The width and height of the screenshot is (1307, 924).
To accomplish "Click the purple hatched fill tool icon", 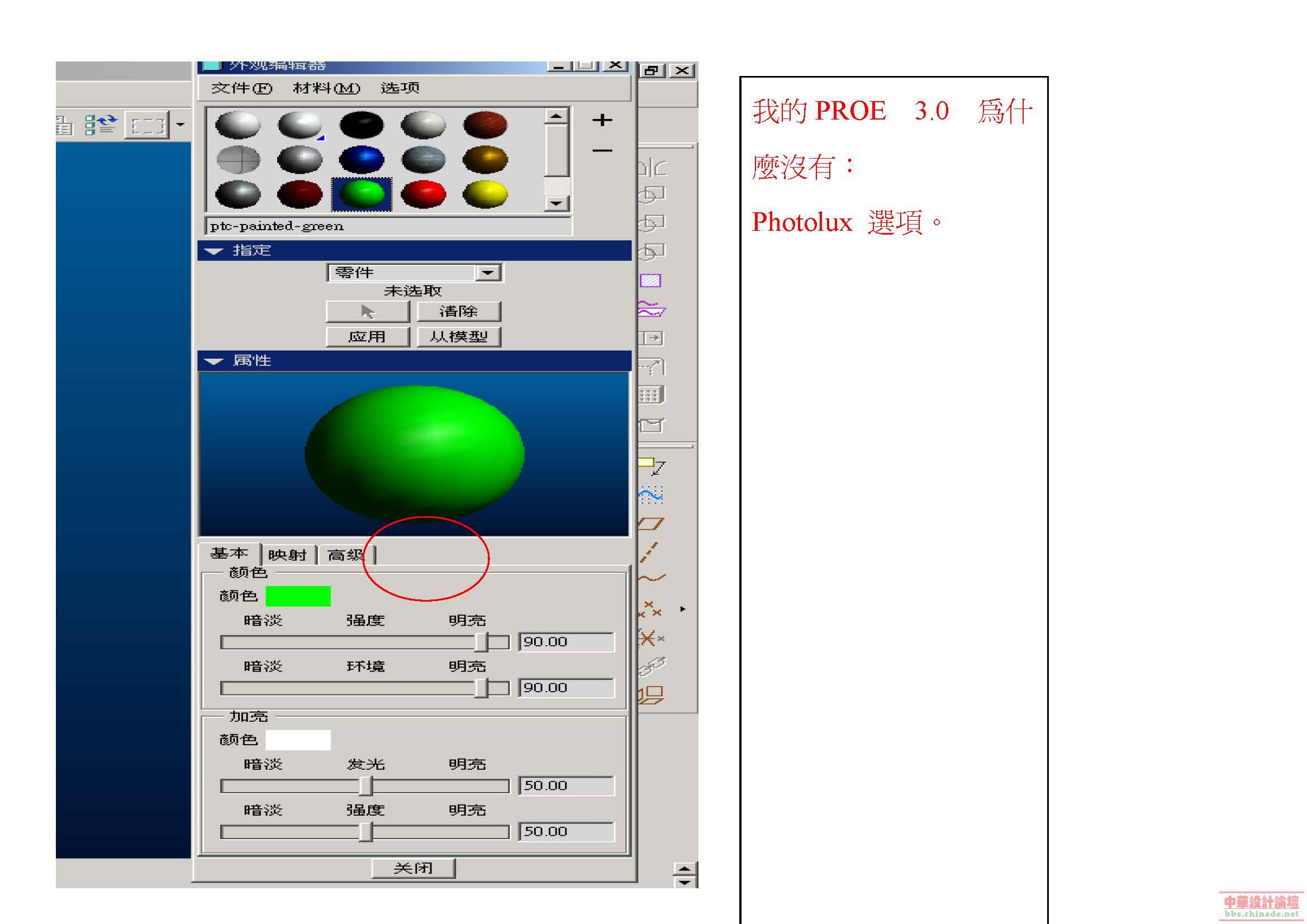I will (650, 280).
